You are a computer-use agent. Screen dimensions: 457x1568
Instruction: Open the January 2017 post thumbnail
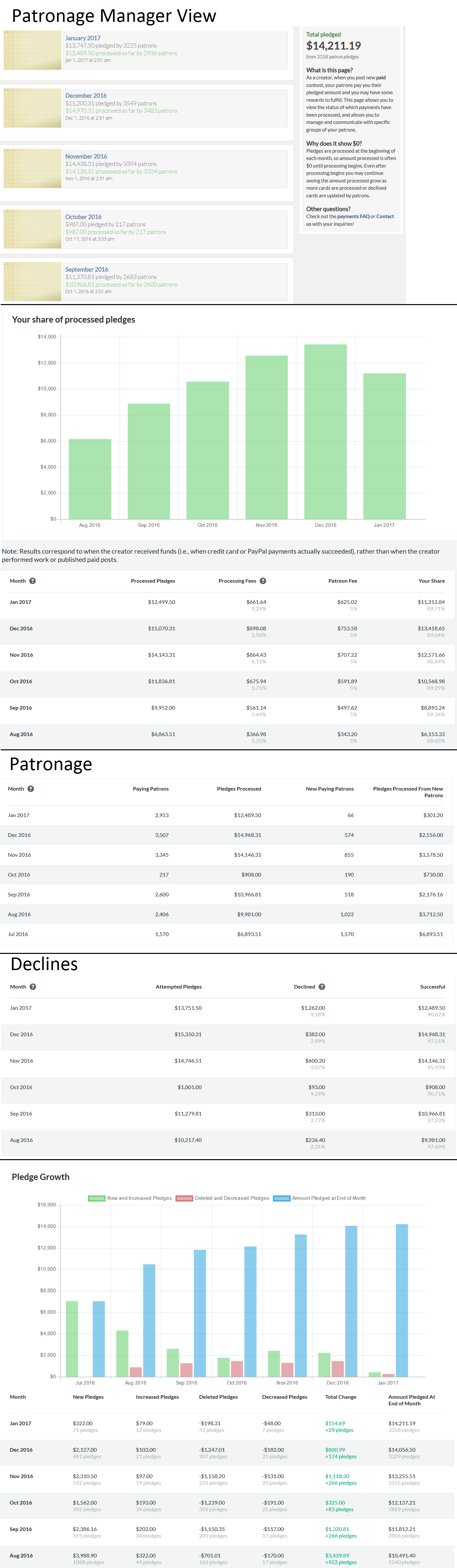pyautogui.click(x=32, y=50)
